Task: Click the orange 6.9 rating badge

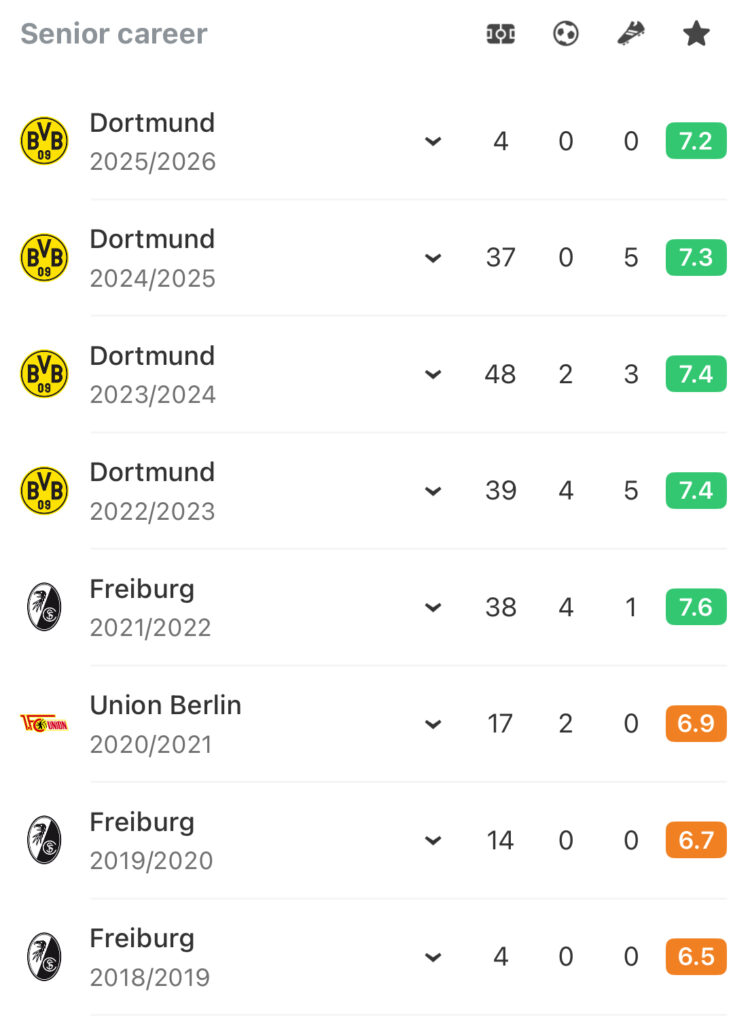Action: tap(696, 723)
